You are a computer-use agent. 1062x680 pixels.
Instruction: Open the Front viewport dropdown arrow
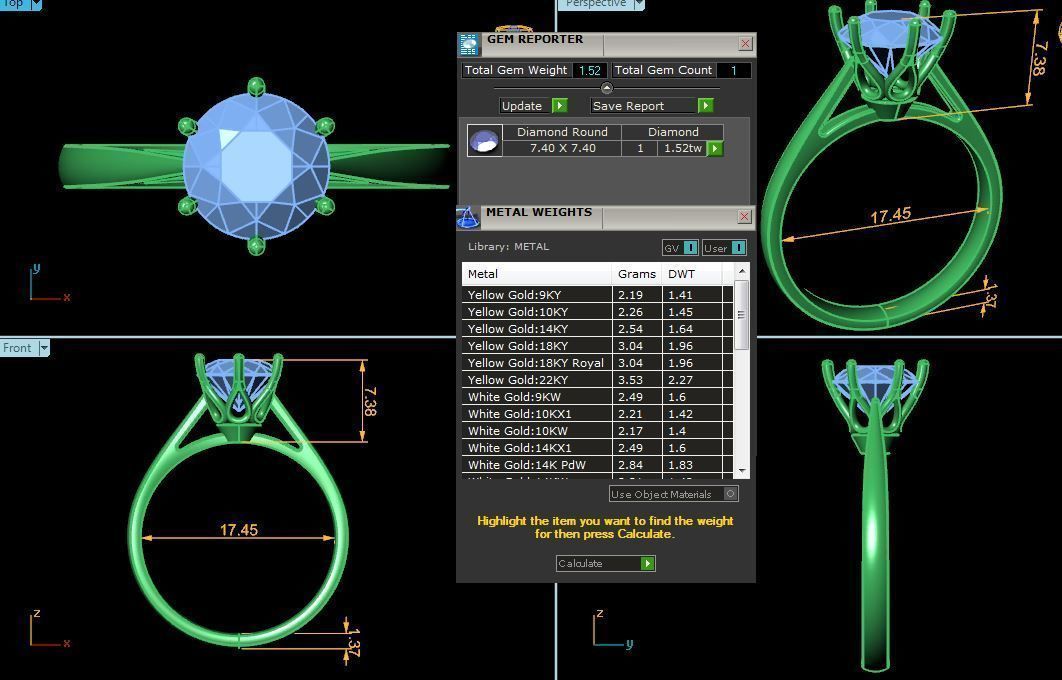(44, 348)
